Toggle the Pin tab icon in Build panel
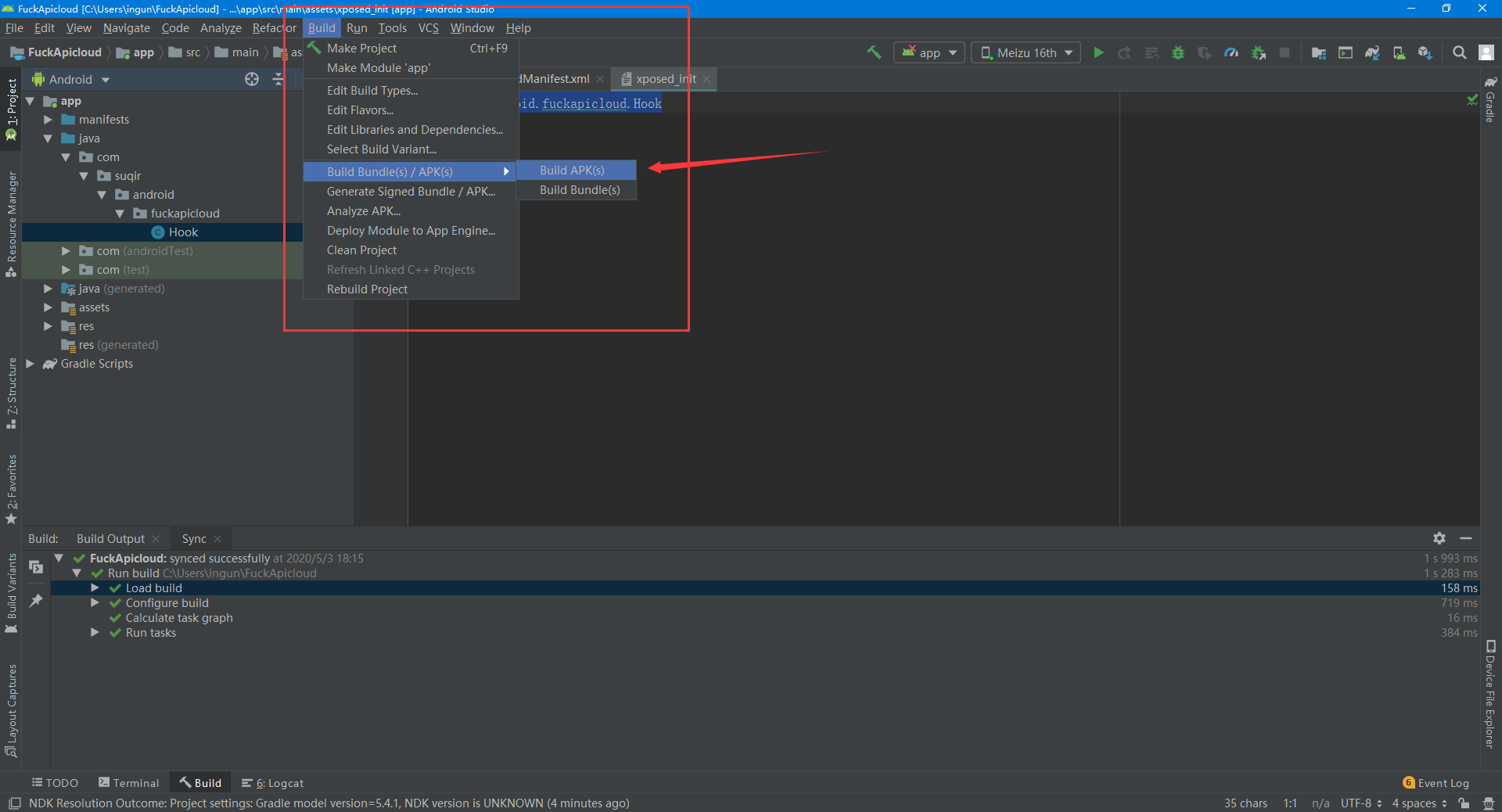1502x812 pixels. pyautogui.click(x=36, y=601)
